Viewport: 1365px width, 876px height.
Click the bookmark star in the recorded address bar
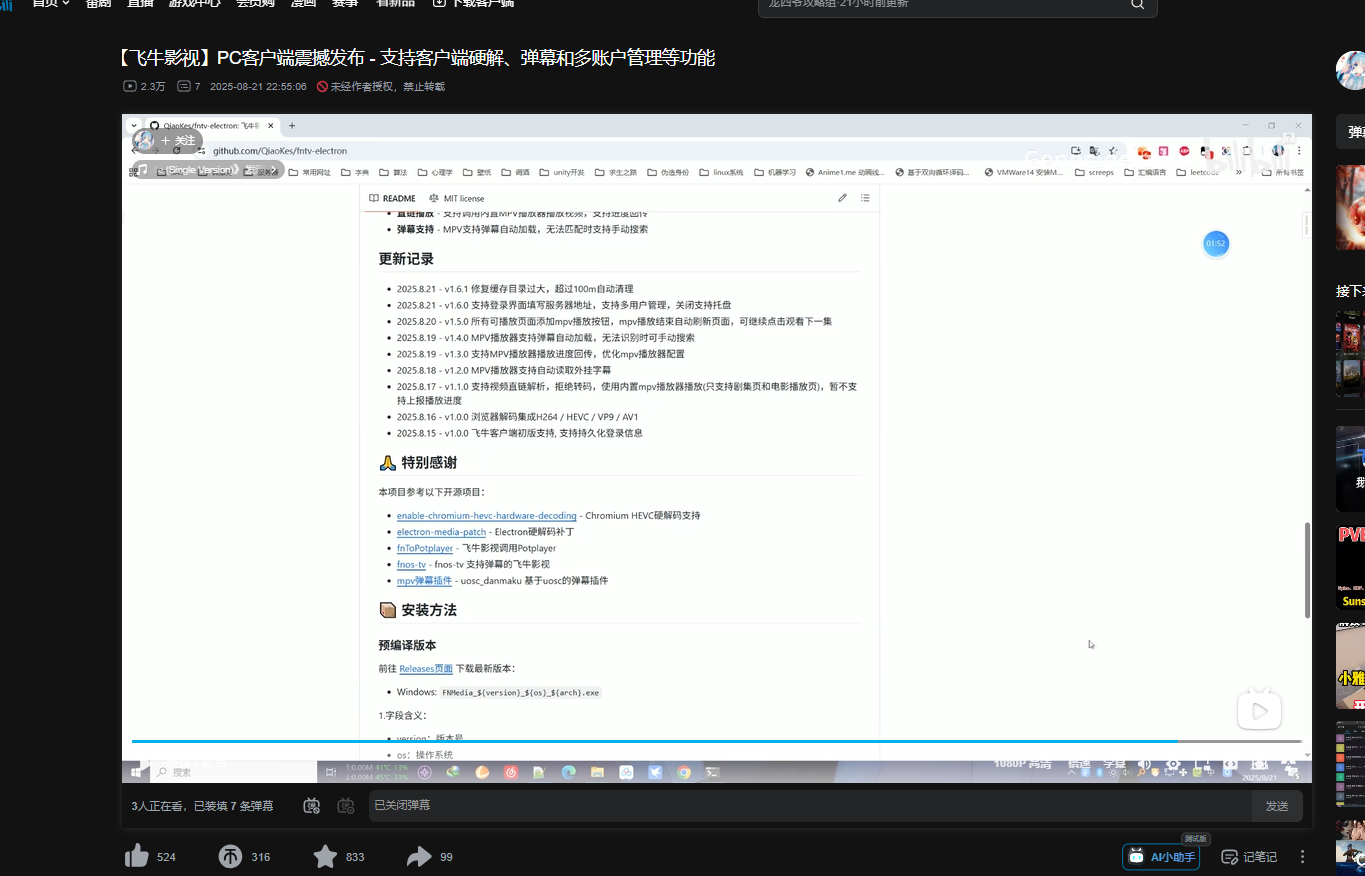(1113, 151)
